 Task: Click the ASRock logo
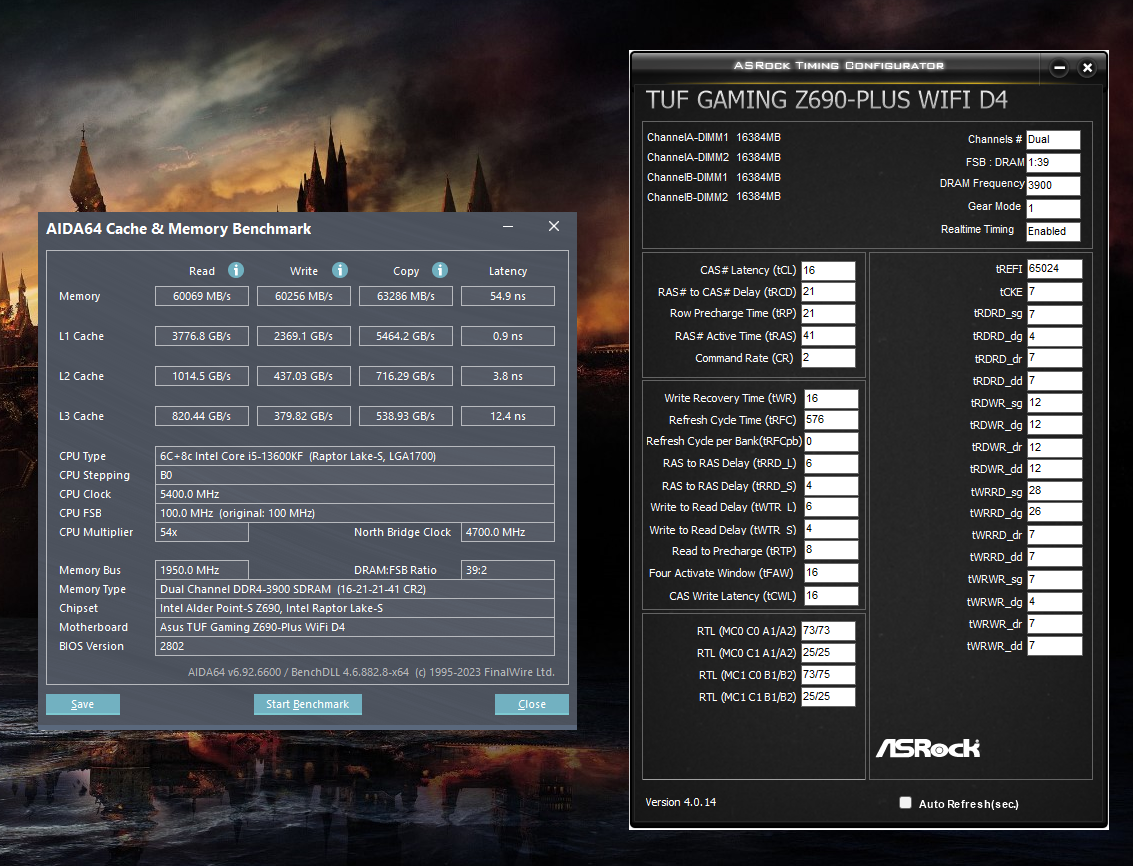[x=929, y=748]
